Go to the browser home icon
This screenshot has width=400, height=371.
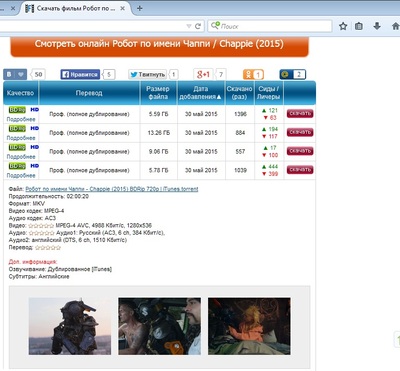click(396, 26)
